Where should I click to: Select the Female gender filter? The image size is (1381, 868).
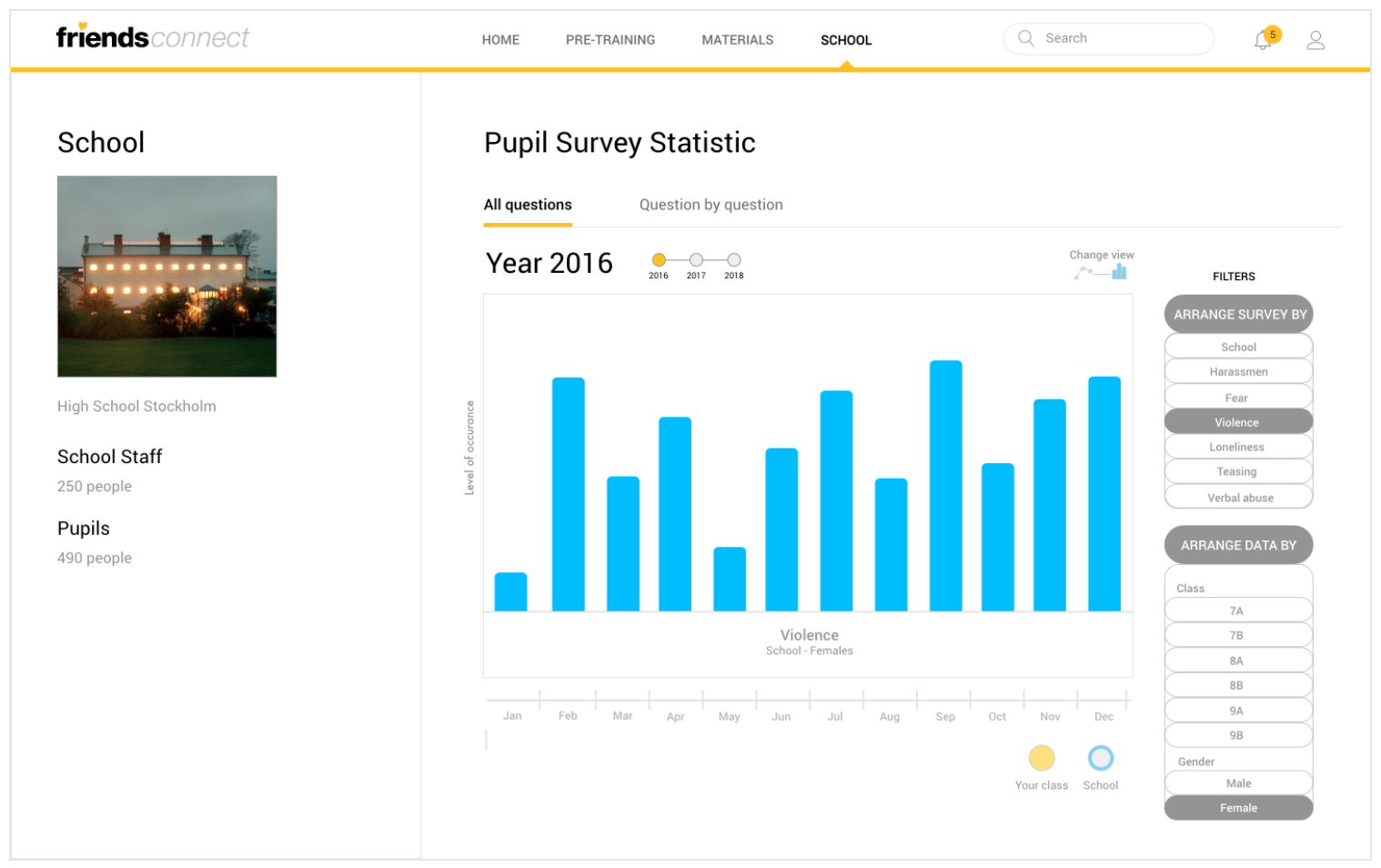[1239, 808]
